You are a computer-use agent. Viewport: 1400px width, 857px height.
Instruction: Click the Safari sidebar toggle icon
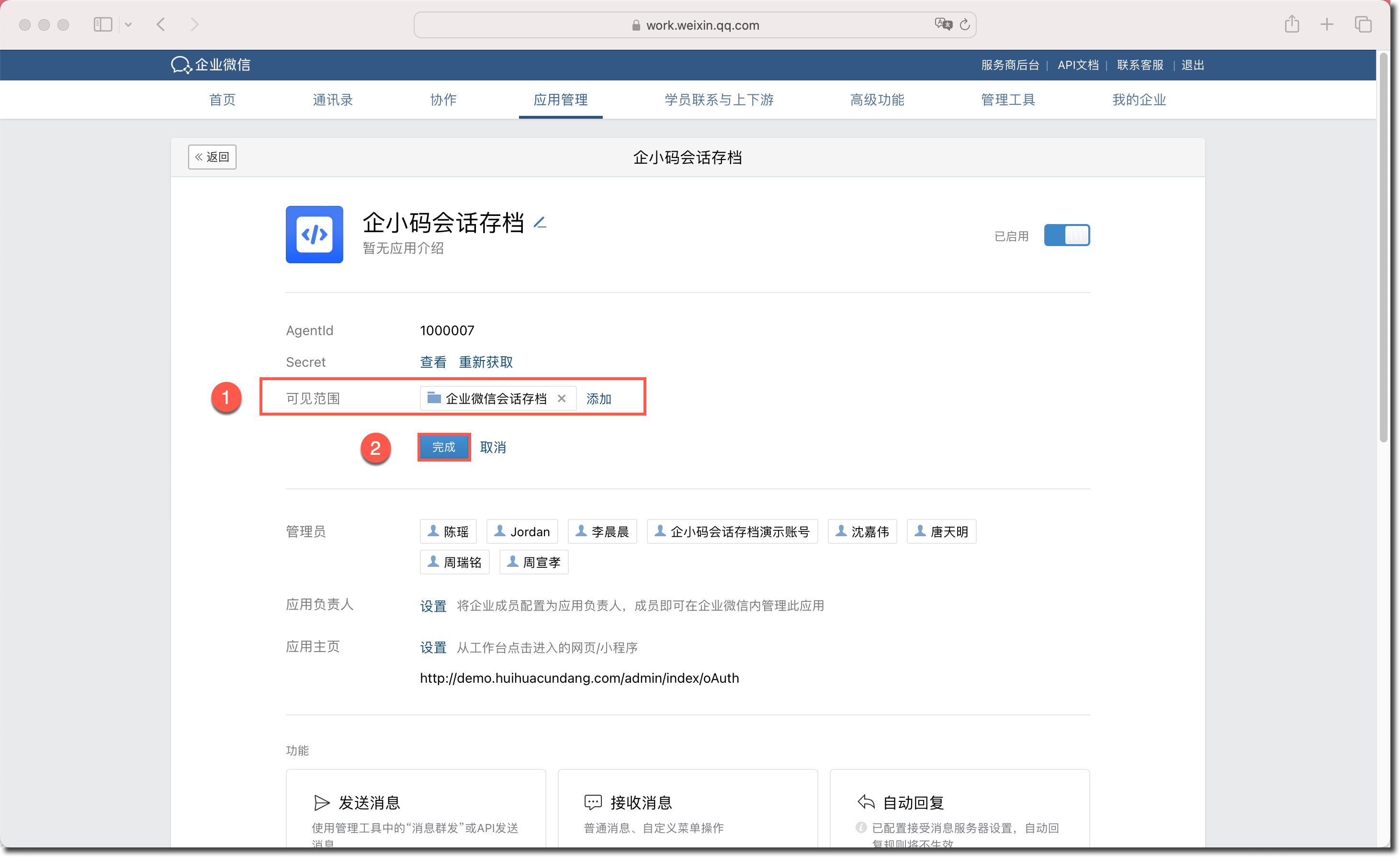[103, 24]
